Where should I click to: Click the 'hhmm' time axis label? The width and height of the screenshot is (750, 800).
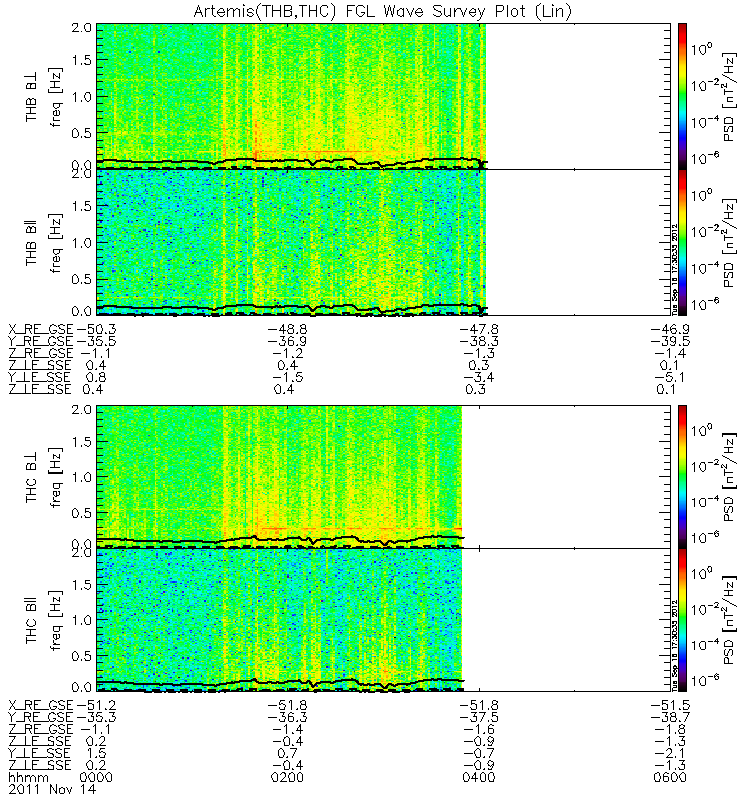tap(28, 778)
